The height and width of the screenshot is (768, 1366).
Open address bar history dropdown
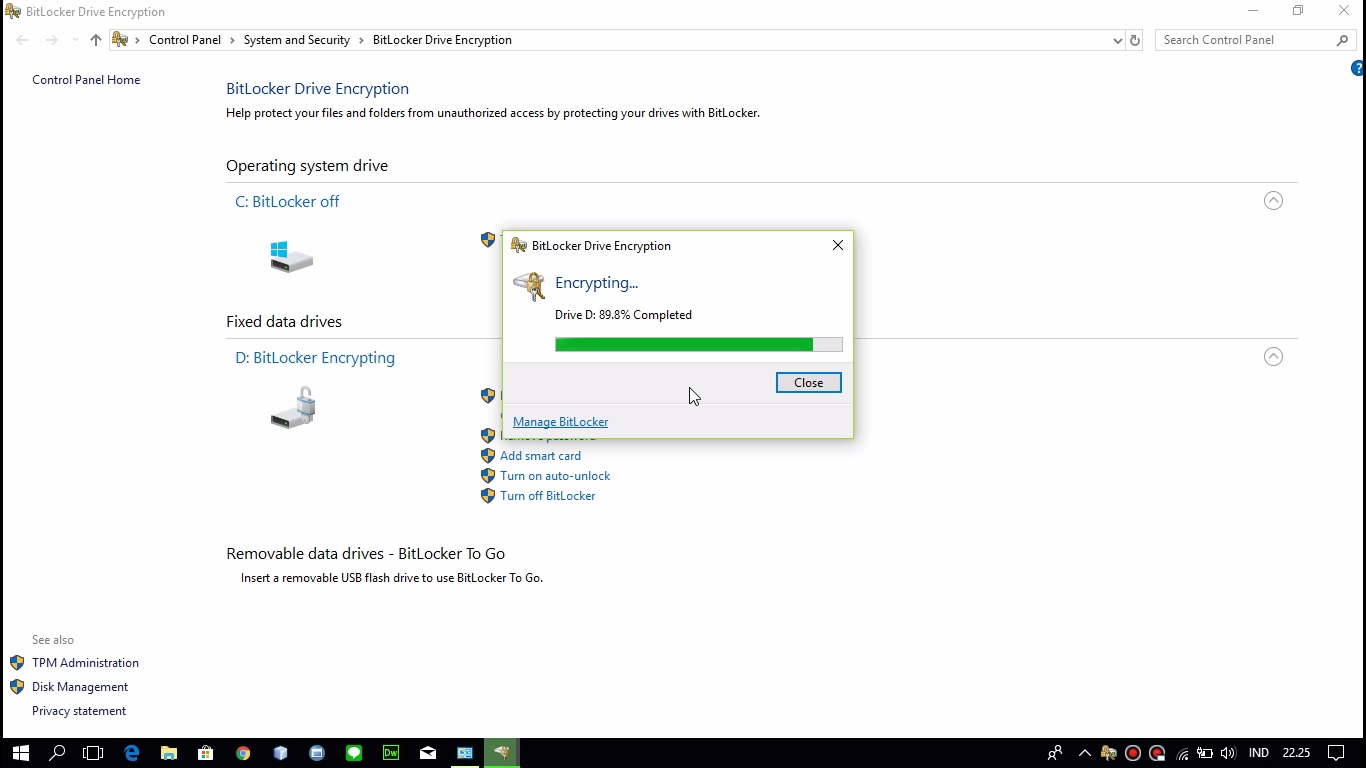point(1117,40)
